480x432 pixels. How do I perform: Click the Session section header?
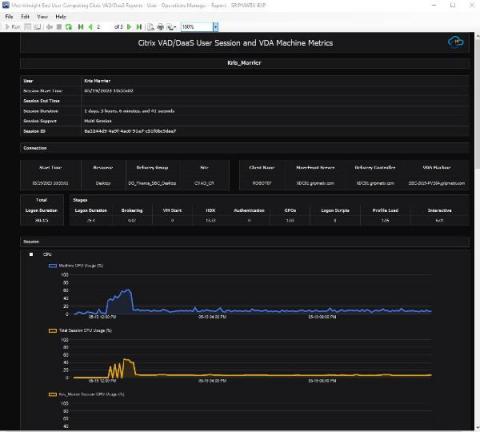pyautogui.click(x=245, y=242)
